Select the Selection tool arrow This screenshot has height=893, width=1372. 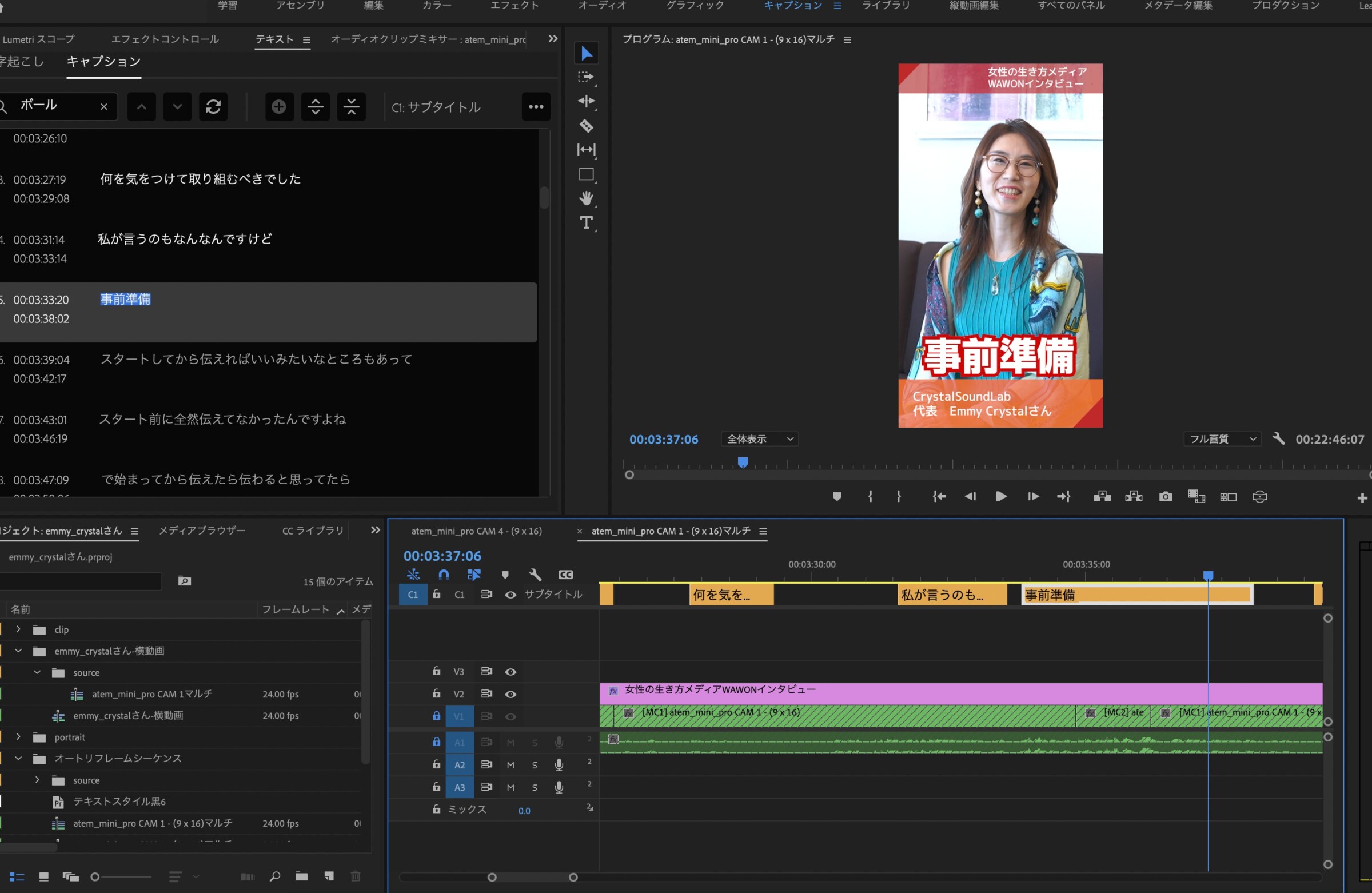[587, 54]
